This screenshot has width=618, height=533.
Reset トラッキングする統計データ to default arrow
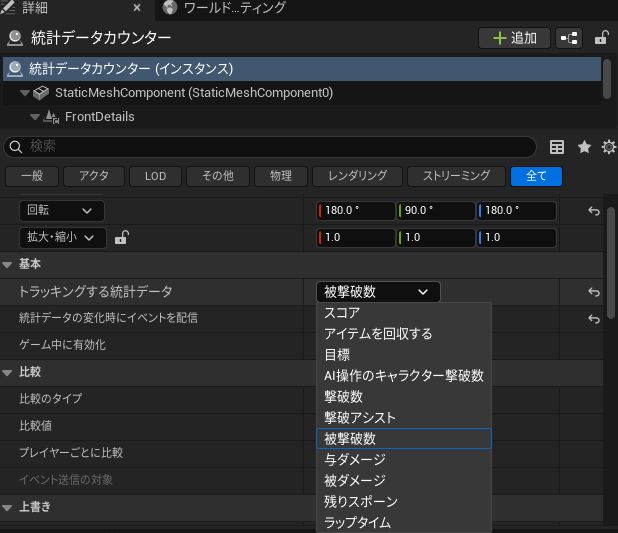point(594,292)
